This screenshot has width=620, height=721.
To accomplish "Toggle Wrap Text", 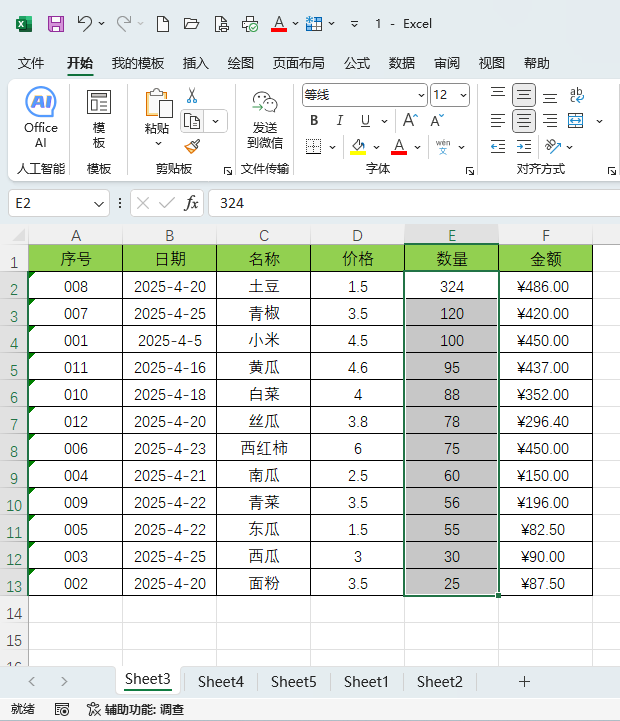I will (x=577, y=95).
